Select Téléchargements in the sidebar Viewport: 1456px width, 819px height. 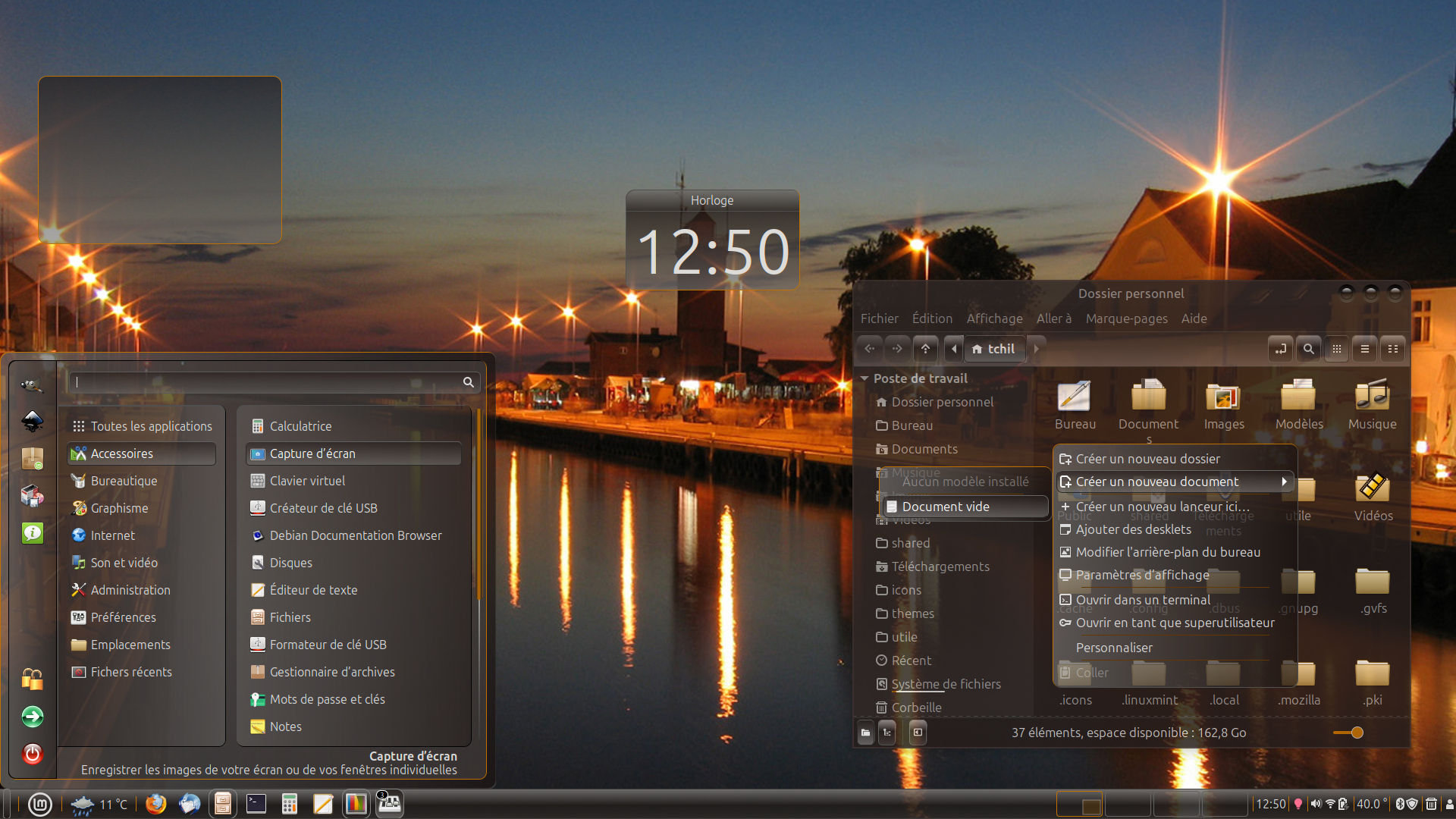[940, 566]
